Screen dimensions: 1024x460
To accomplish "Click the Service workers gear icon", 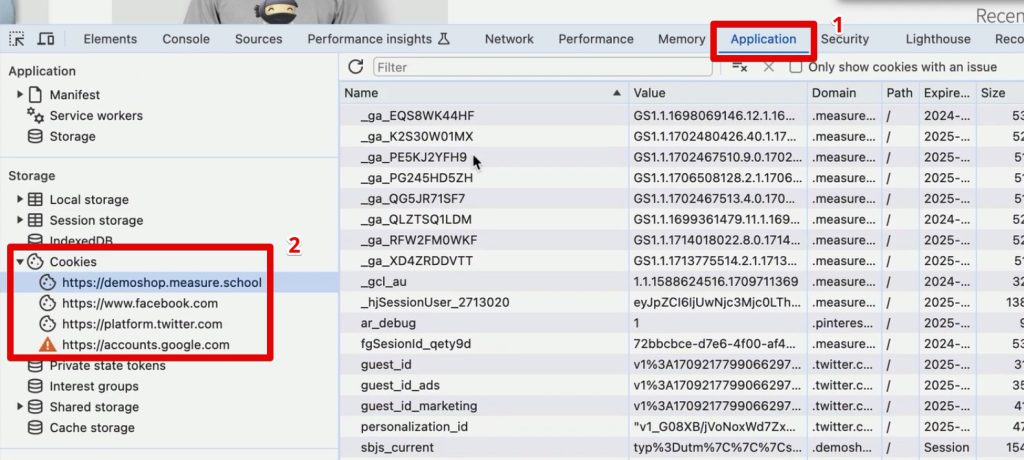I will [x=35, y=116].
